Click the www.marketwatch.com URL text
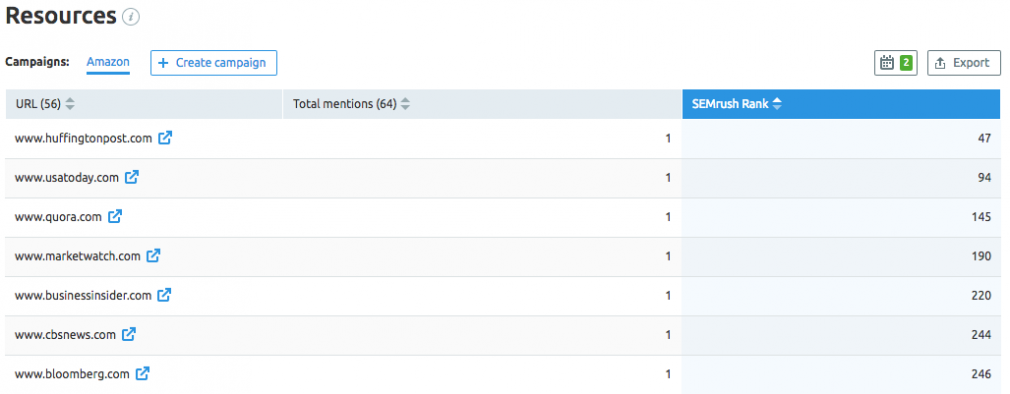Image resolution: width=1010 pixels, height=394 pixels. pyautogui.click(x=77, y=256)
